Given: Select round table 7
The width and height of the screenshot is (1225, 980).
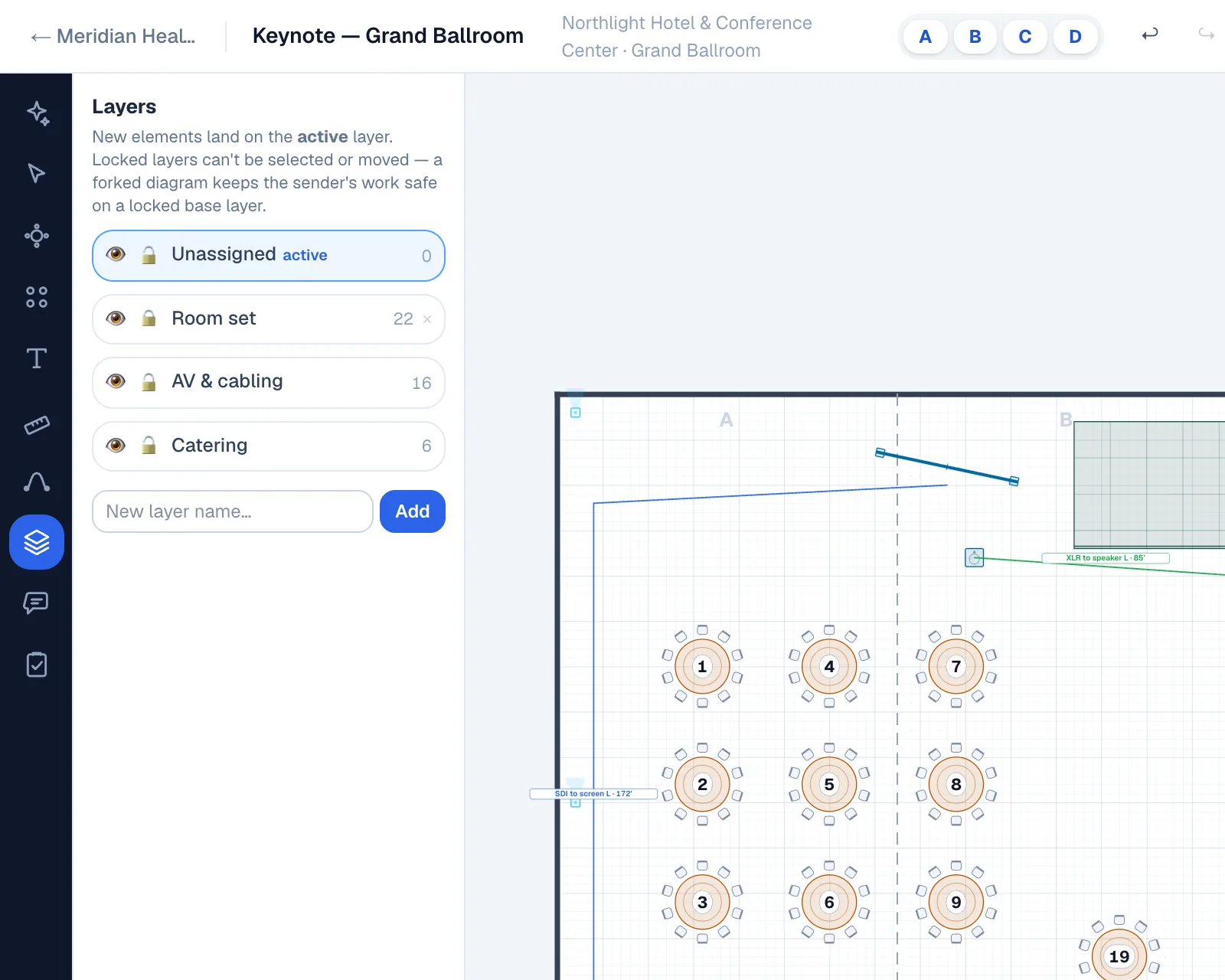Looking at the screenshot, I should coord(956,666).
